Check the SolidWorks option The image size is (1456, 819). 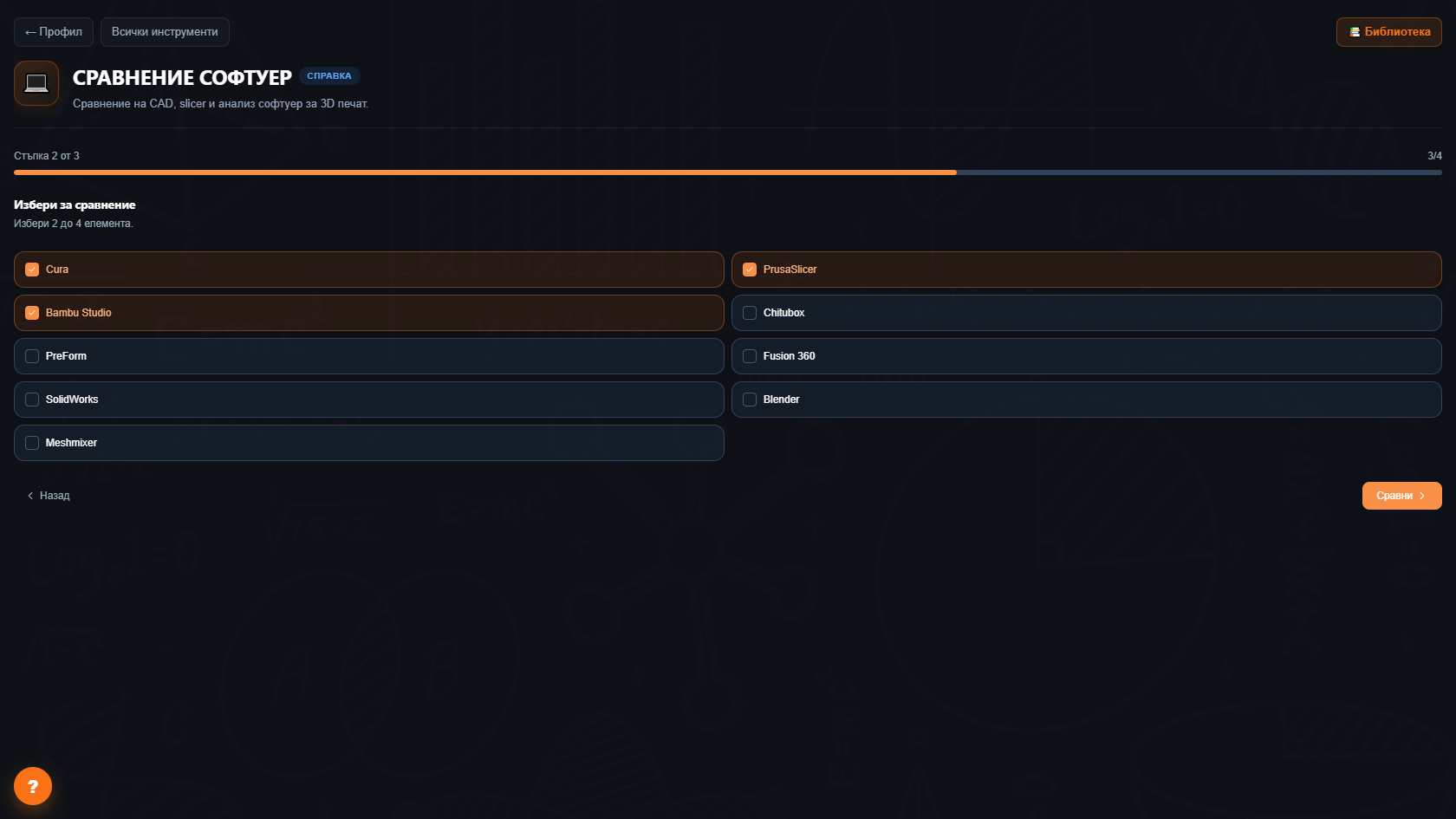[x=368, y=400]
